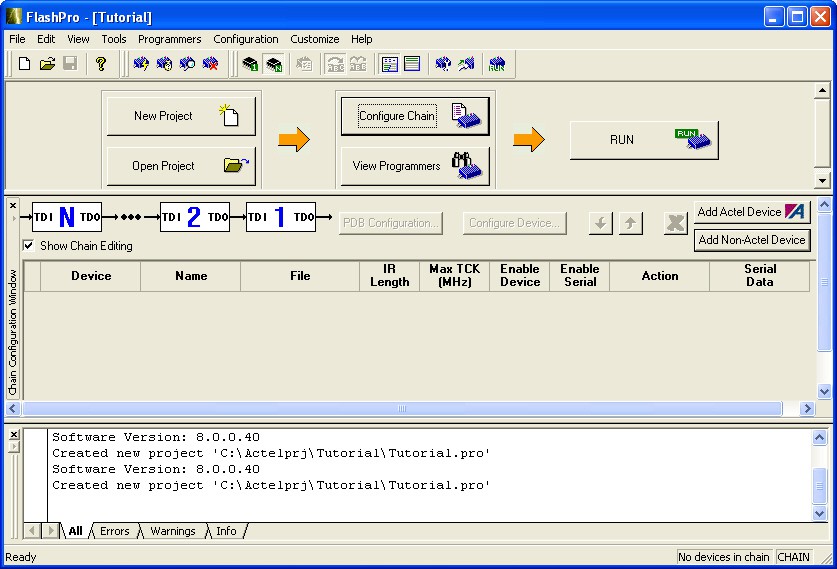Open the Customize menu

click(x=314, y=39)
